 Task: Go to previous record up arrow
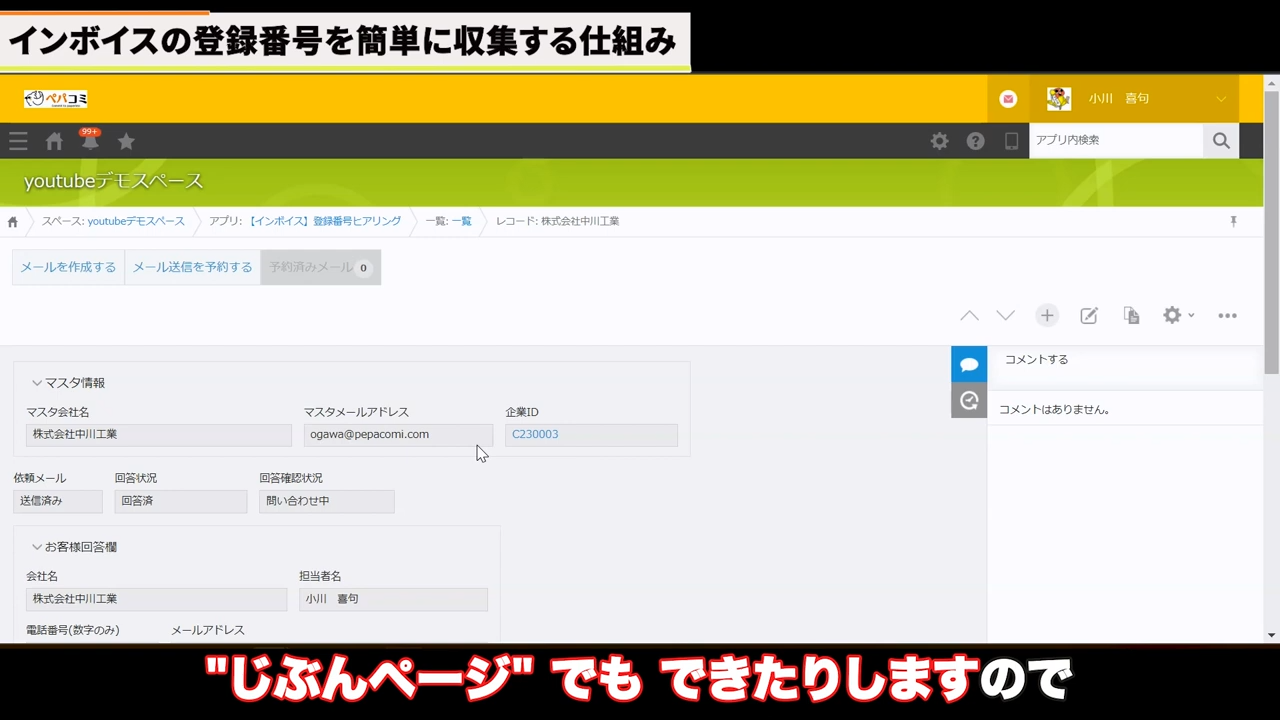(969, 315)
